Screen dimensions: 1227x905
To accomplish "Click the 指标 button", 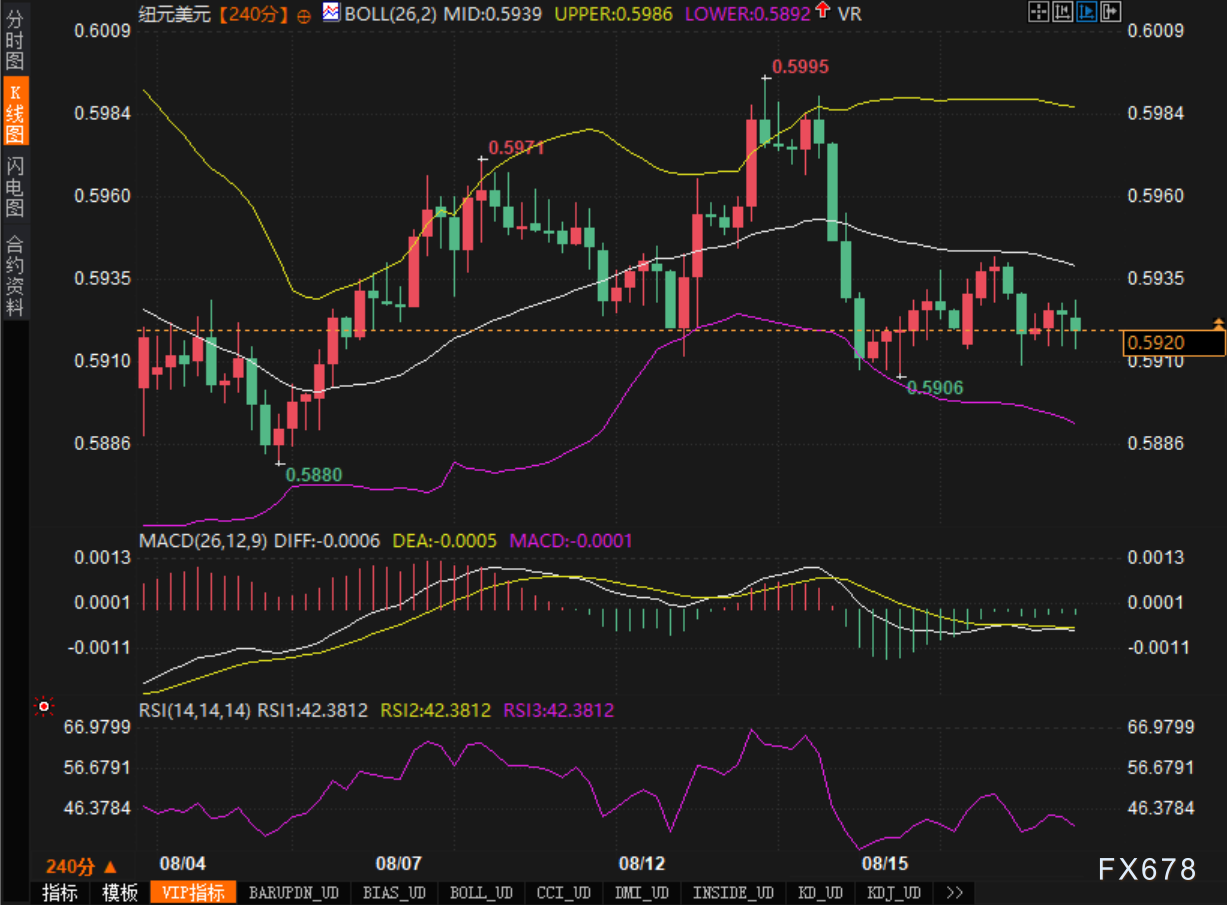I will (x=59, y=892).
